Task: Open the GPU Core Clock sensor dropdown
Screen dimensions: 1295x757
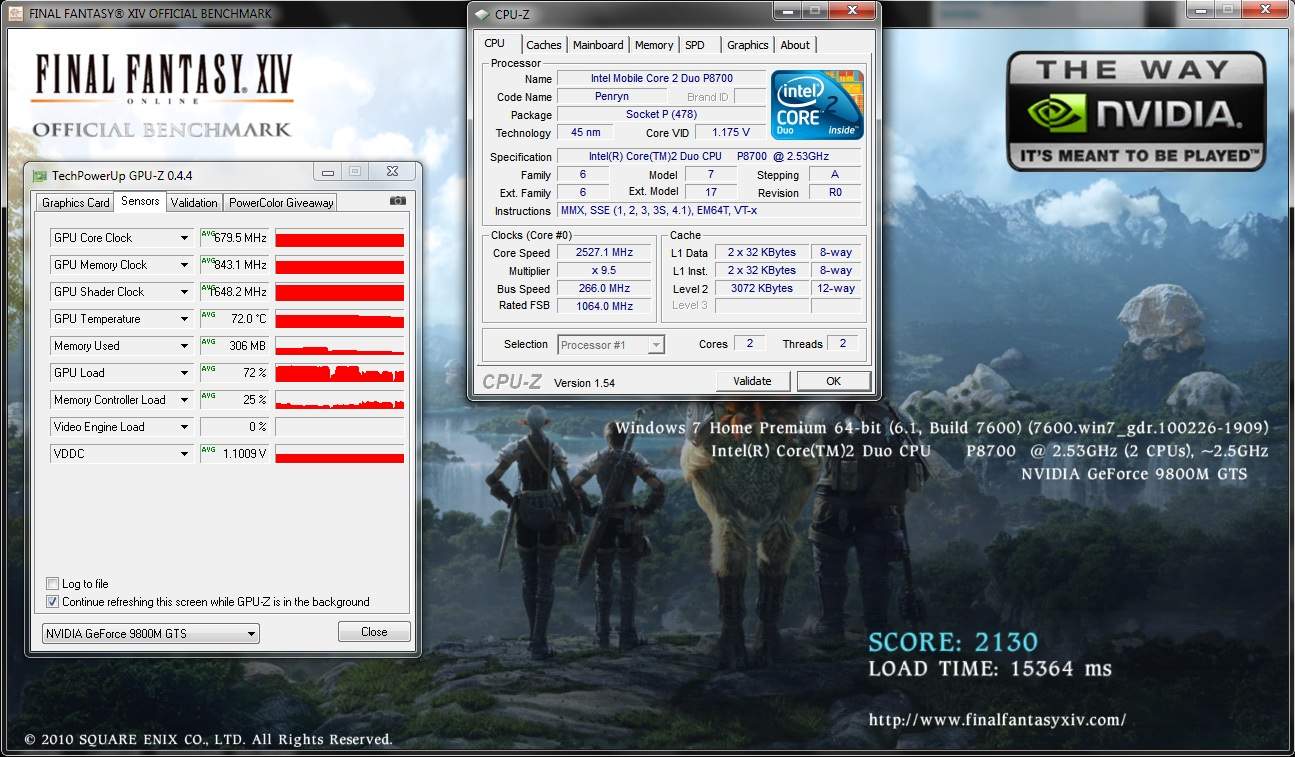Action: pos(184,238)
